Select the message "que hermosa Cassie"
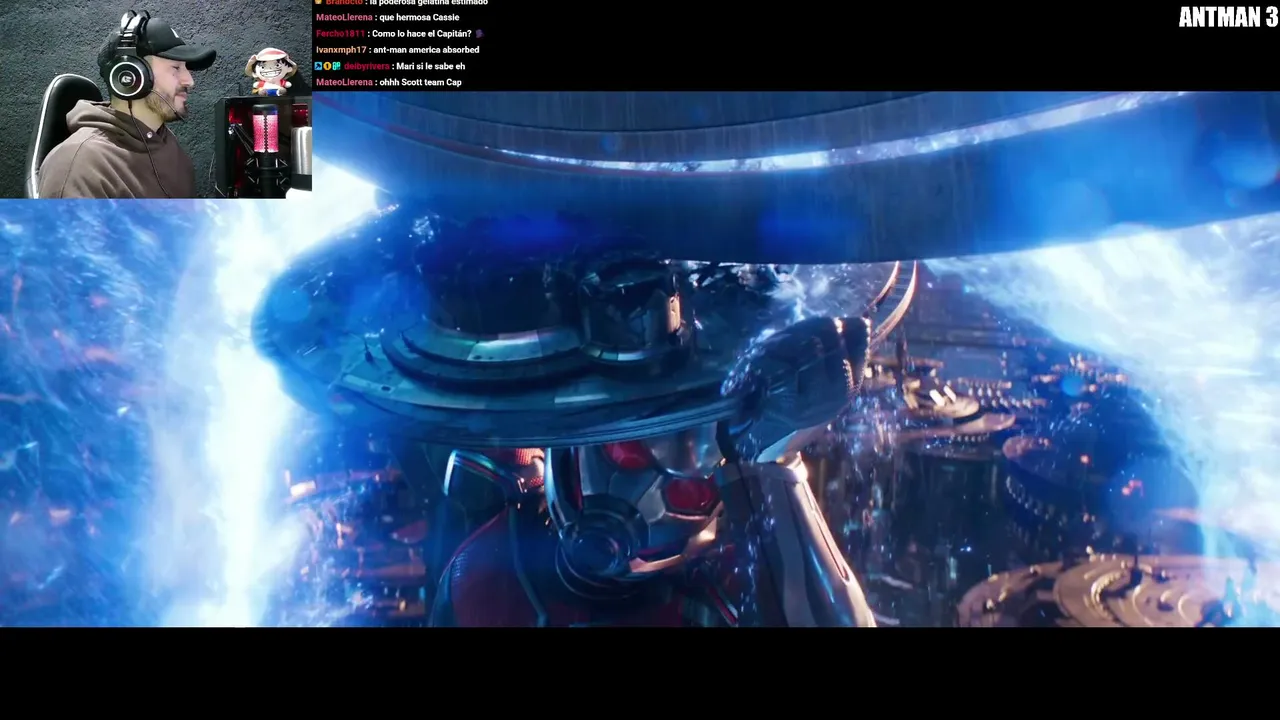Image resolution: width=1280 pixels, height=720 pixels. (x=420, y=18)
